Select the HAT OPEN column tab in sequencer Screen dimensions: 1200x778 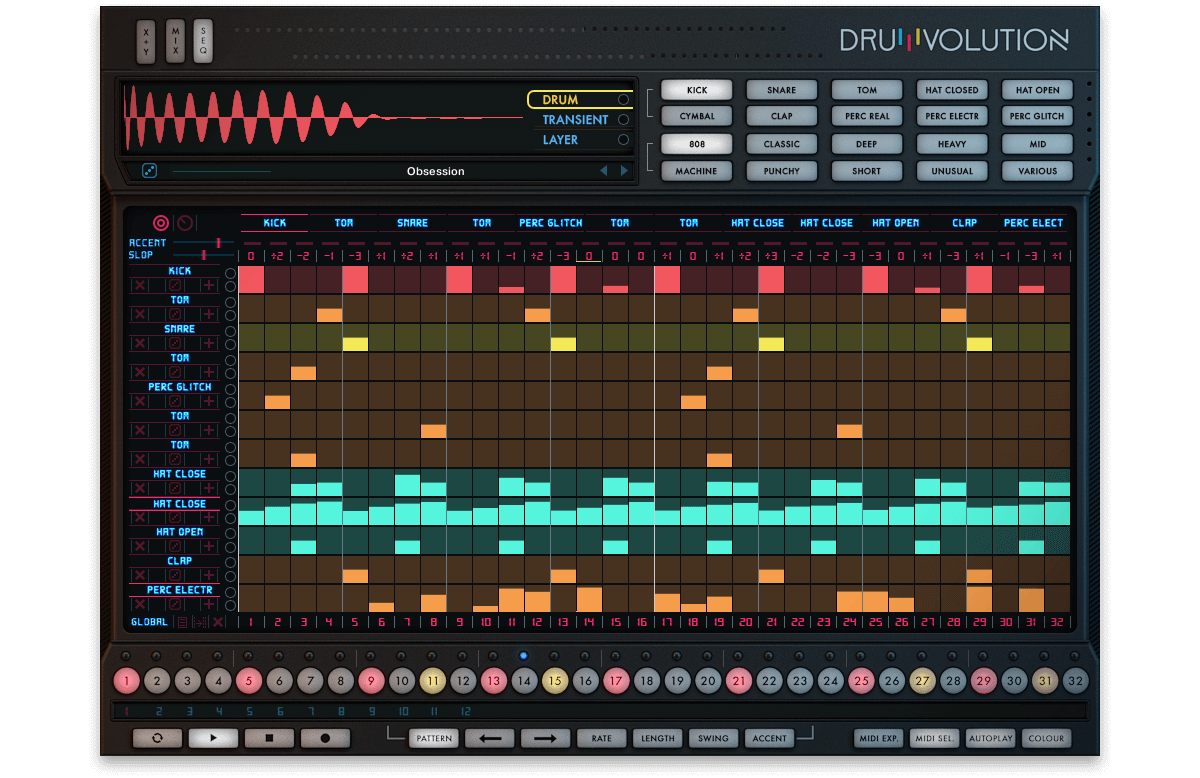[x=895, y=223]
